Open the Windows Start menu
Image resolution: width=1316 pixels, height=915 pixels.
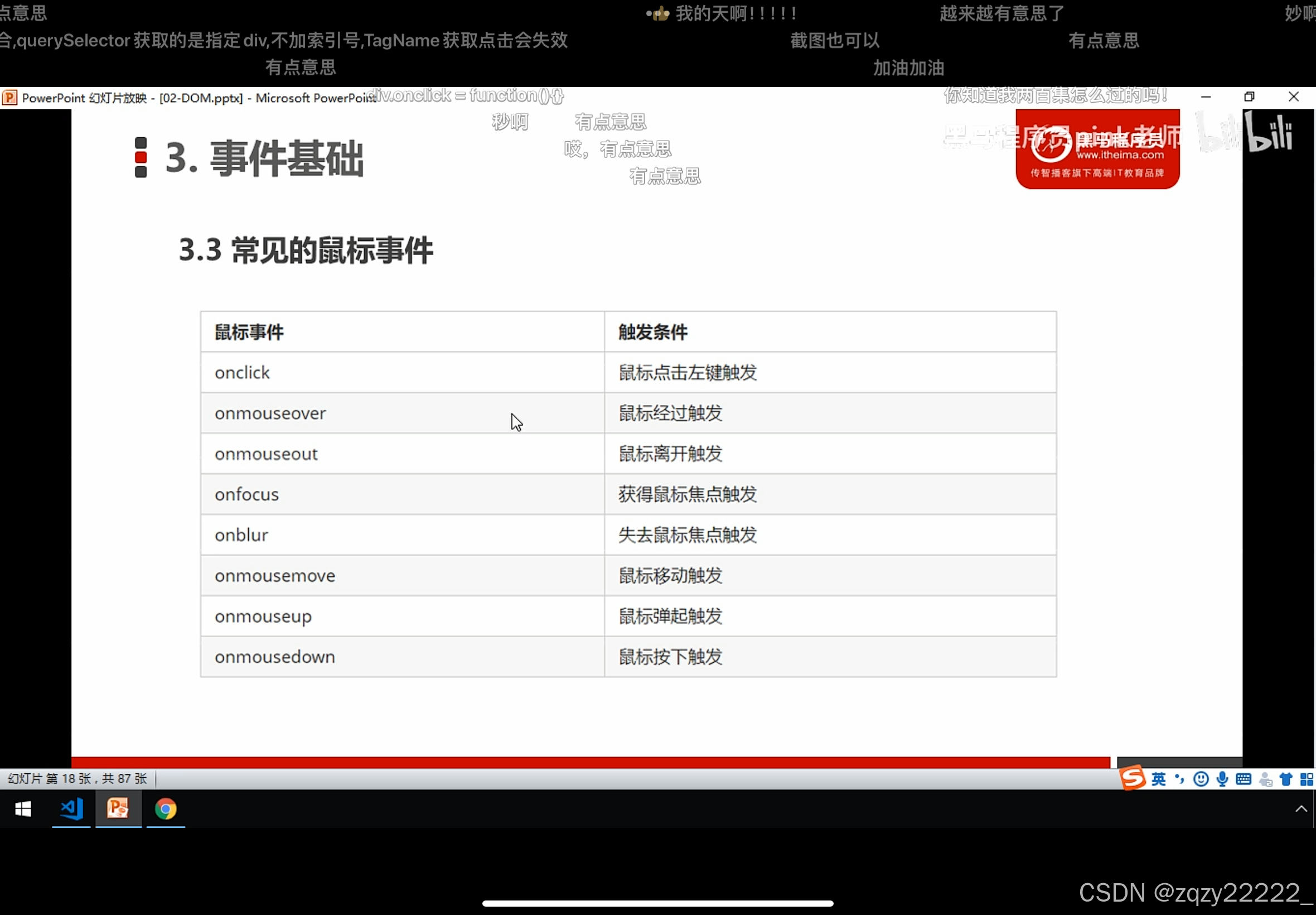click(x=22, y=810)
